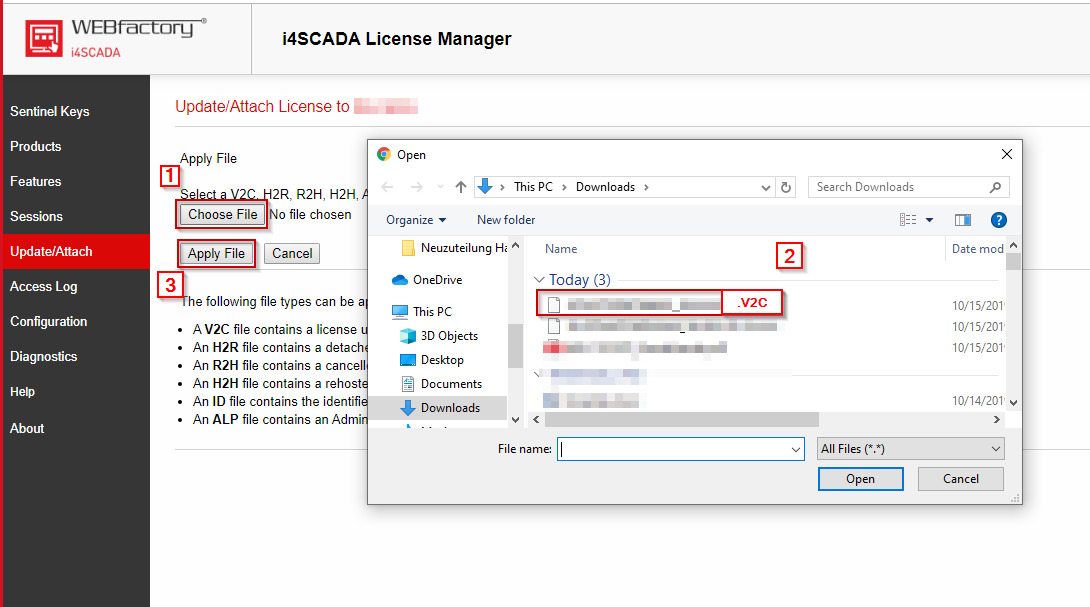Viewport: 1090px width, 607px height.
Task: Refresh the Downloads folder listing
Action: point(786,187)
